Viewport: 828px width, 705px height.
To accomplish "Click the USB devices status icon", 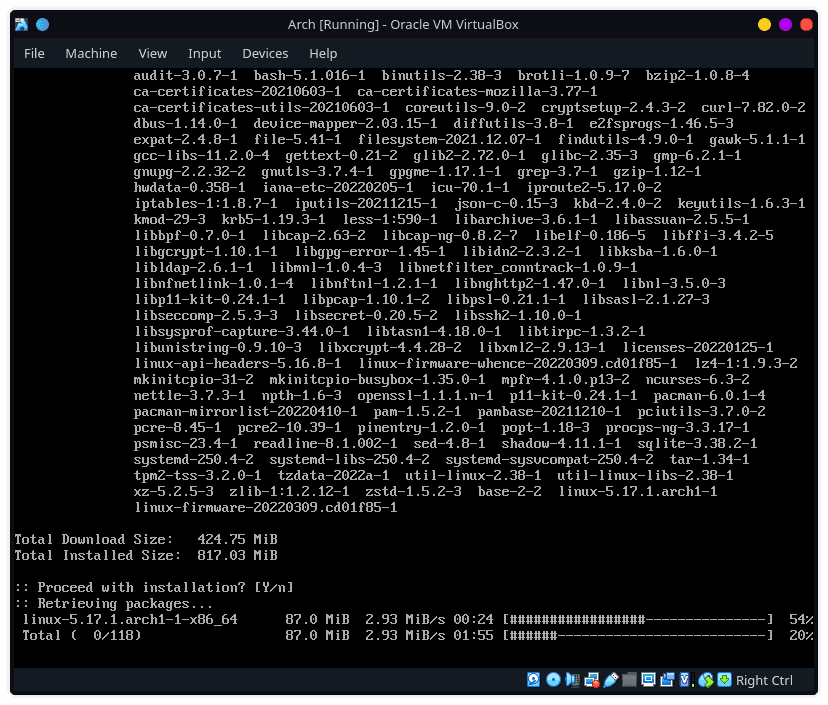I will (x=610, y=680).
